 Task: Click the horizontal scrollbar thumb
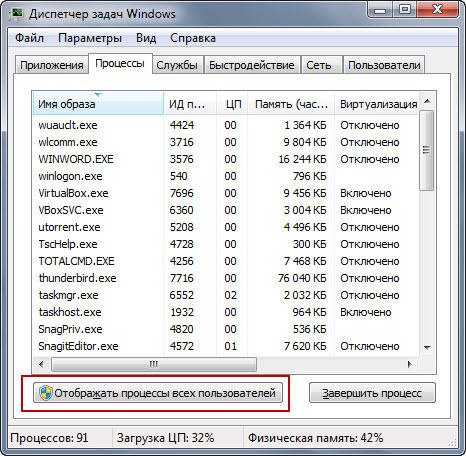pos(154,364)
